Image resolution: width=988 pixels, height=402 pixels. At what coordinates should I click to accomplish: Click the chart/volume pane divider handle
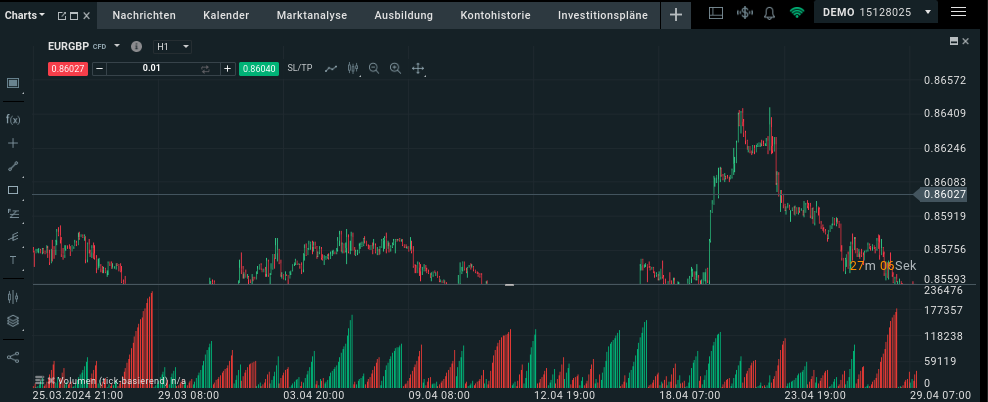(509, 285)
